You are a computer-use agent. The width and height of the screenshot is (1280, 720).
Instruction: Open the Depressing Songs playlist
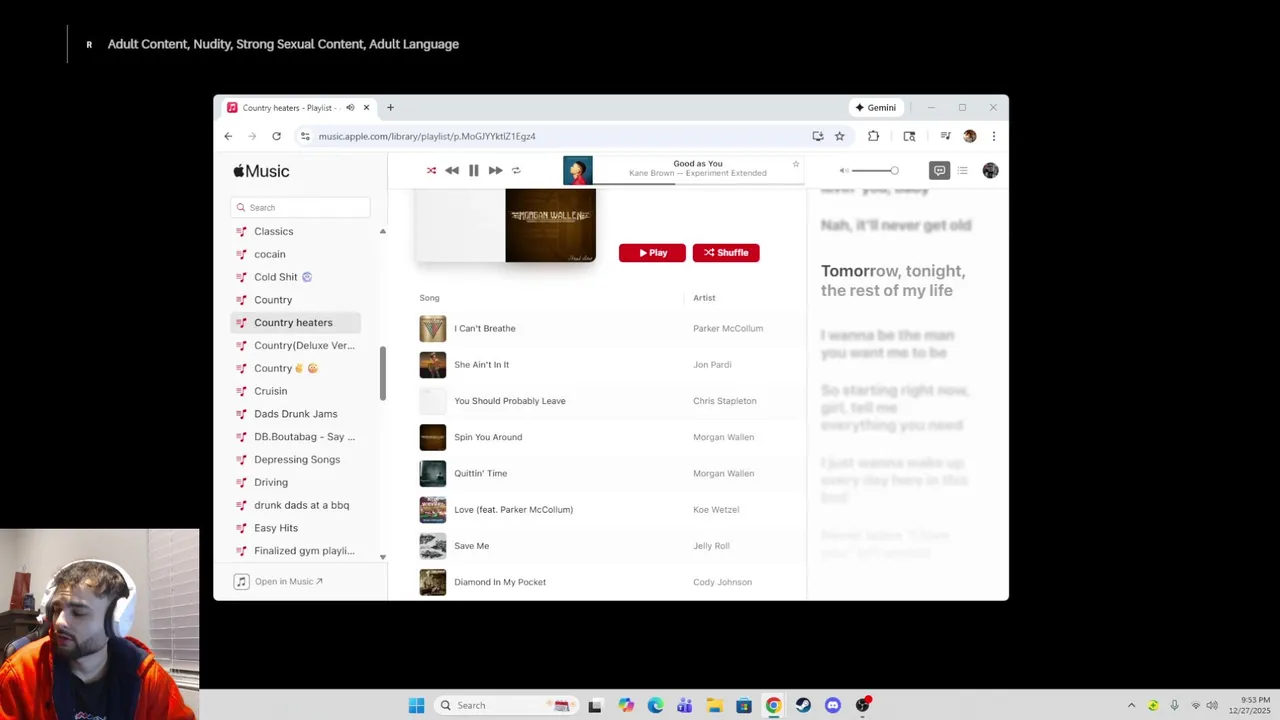(297, 460)
